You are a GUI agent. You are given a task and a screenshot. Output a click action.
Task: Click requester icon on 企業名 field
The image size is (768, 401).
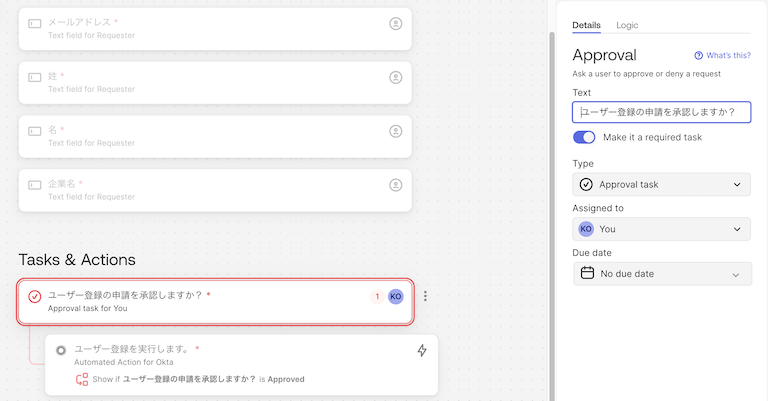pyautogui.click(x=396, y=184)
